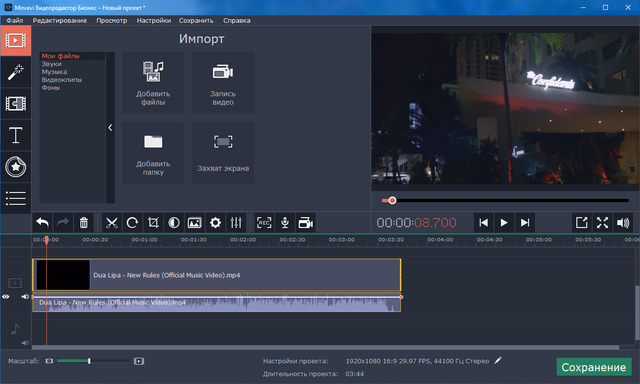Click the video preview image
Image resolution: width=640 pixels, height=384 pixels.
pos(505,109)
